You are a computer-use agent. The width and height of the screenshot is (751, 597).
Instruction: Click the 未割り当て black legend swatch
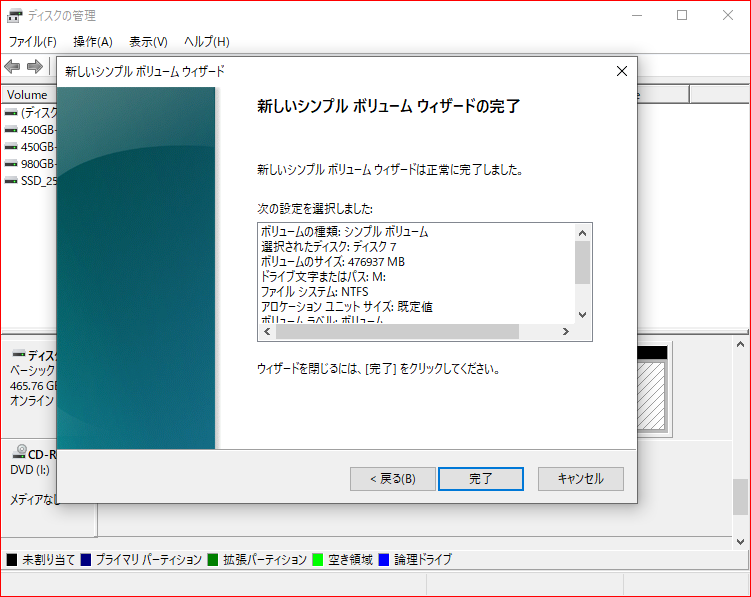12,560
